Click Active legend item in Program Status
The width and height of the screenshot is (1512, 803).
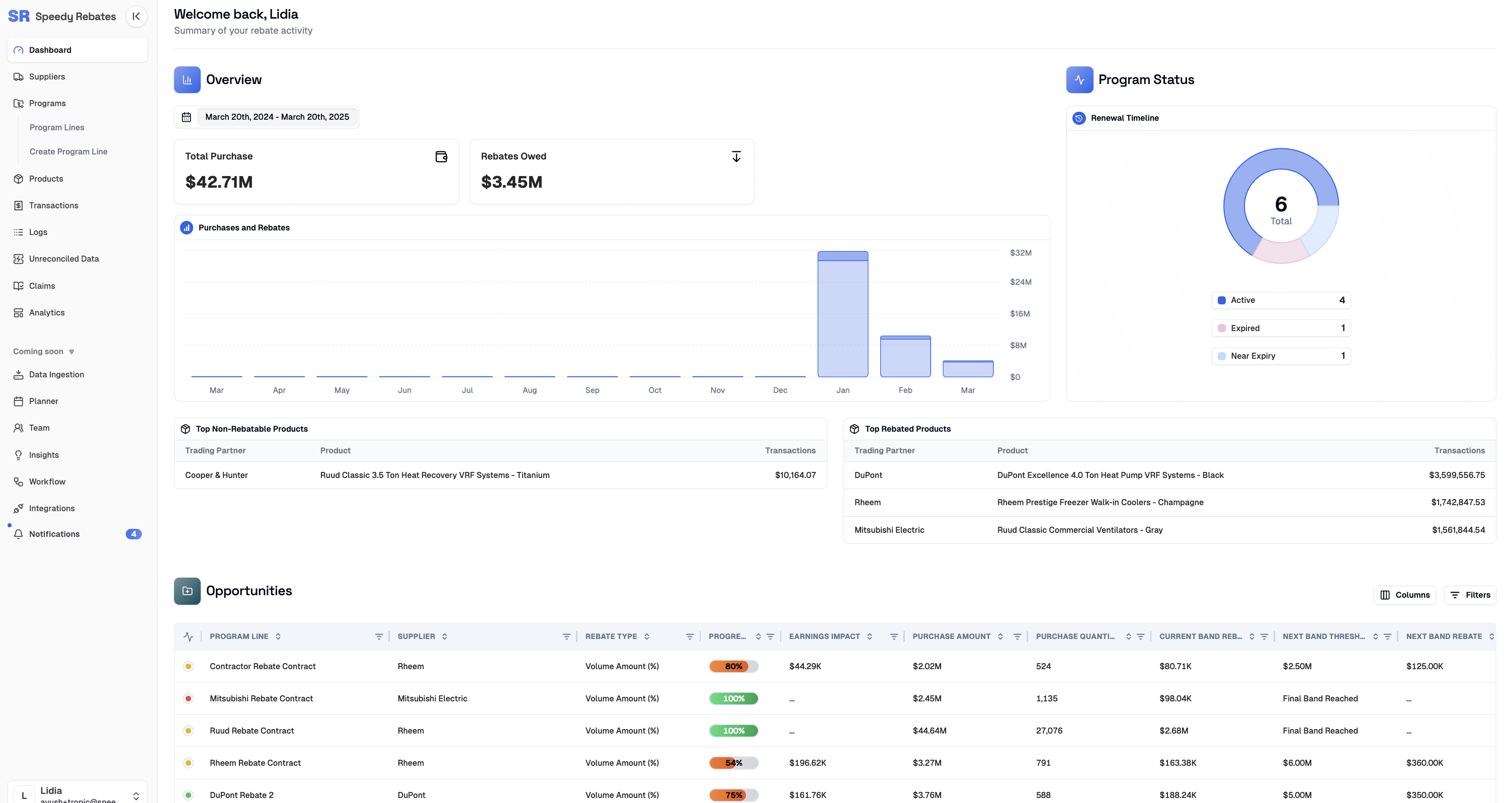1281,300
